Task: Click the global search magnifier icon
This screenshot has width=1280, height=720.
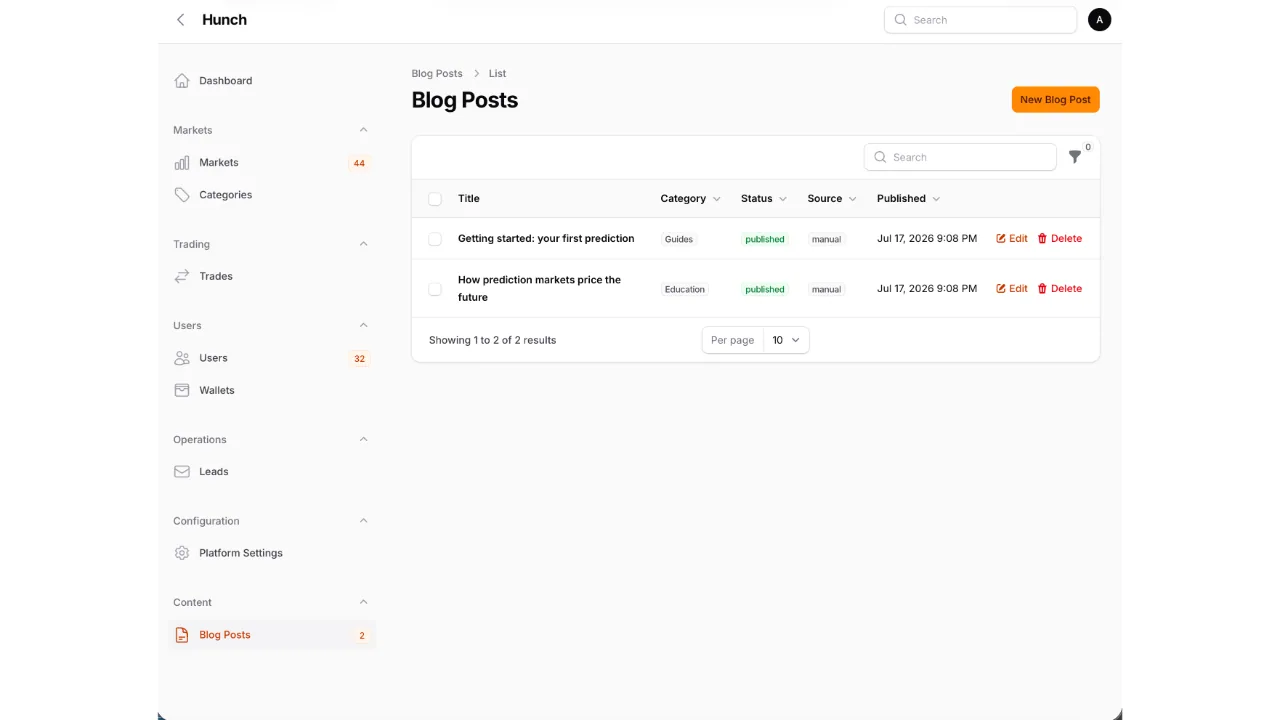Action: point(900,20)
